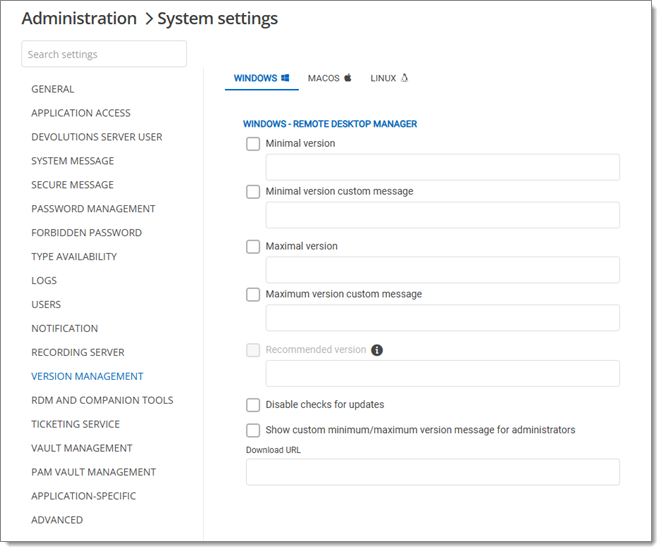
Task: Select PAM Vault Management in sidebar
Action: [93, 472]
